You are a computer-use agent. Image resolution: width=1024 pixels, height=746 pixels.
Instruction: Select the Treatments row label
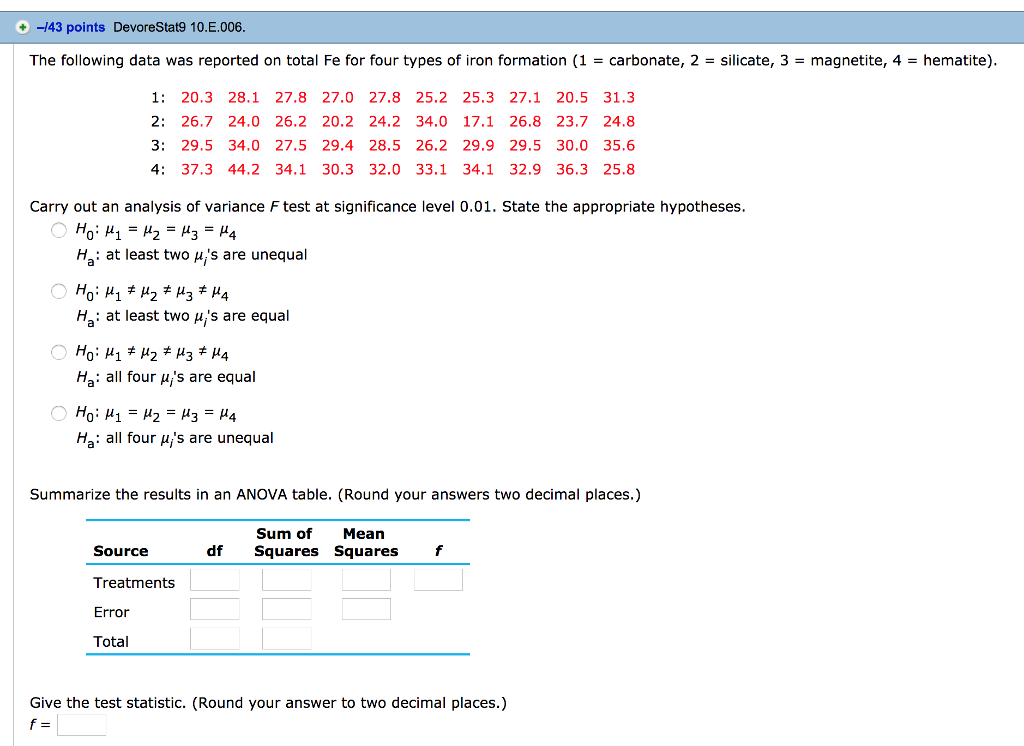point(134,582)
